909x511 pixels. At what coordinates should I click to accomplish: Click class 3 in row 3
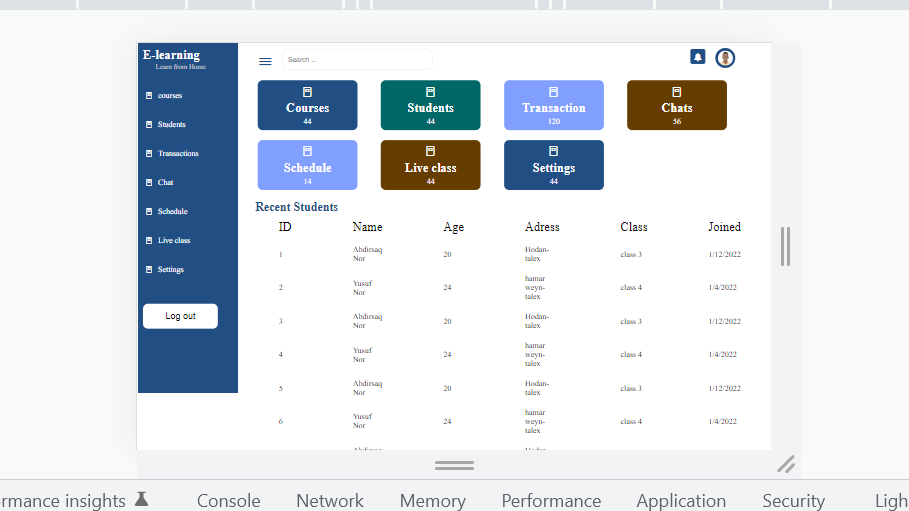coord(631,321)
